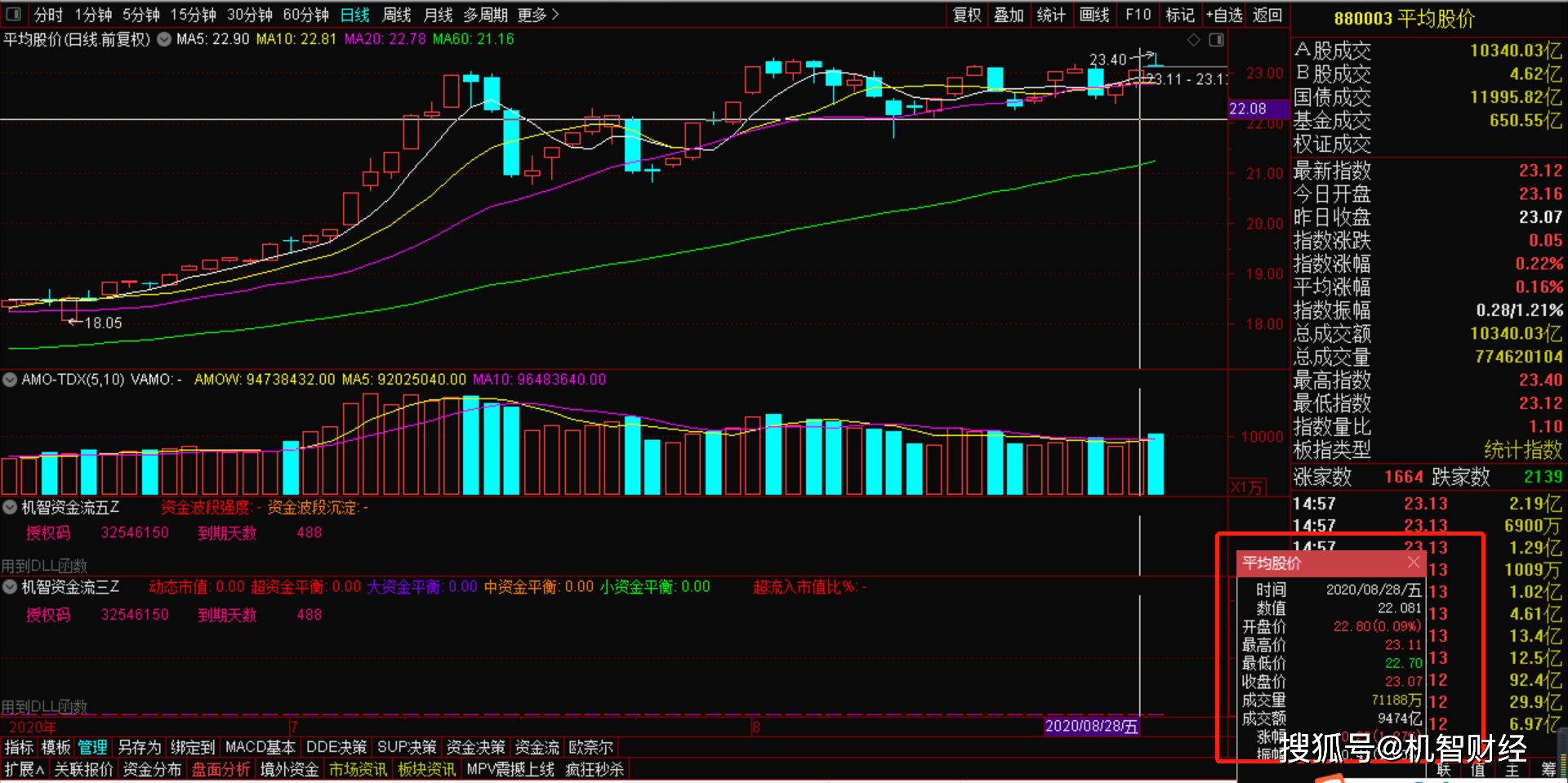Switch to 分时 intraday view
This screenshot has height=783, width=1568.
[x=48, y=15]
